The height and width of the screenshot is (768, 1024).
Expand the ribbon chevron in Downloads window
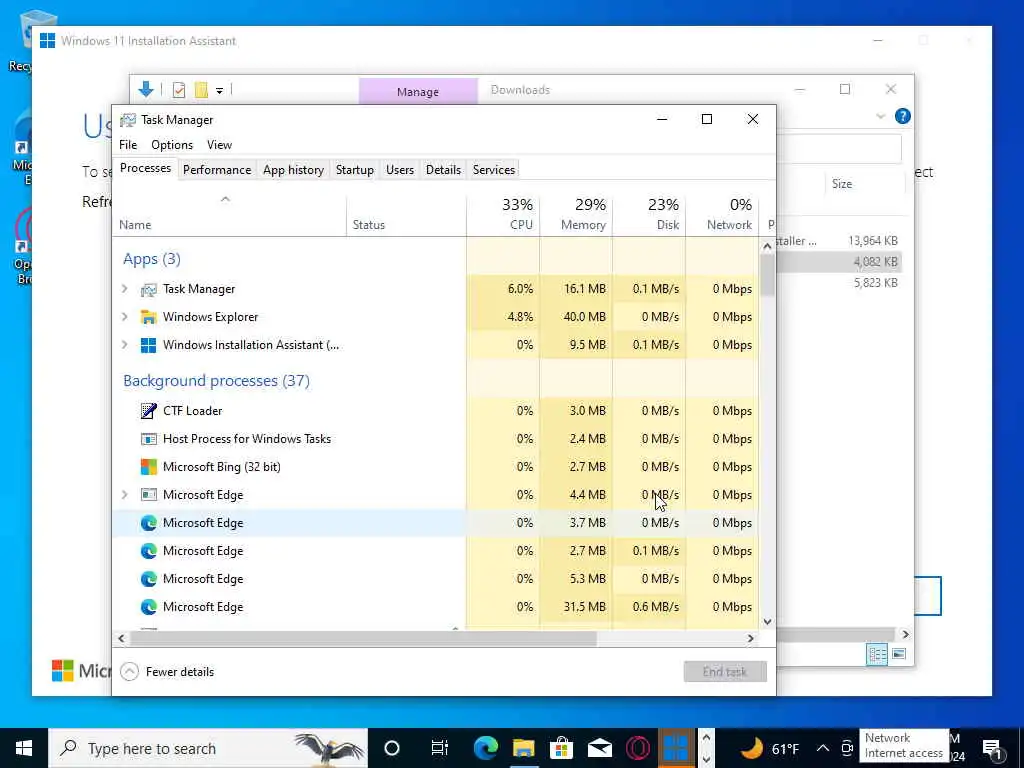click(x=880, y=116)
